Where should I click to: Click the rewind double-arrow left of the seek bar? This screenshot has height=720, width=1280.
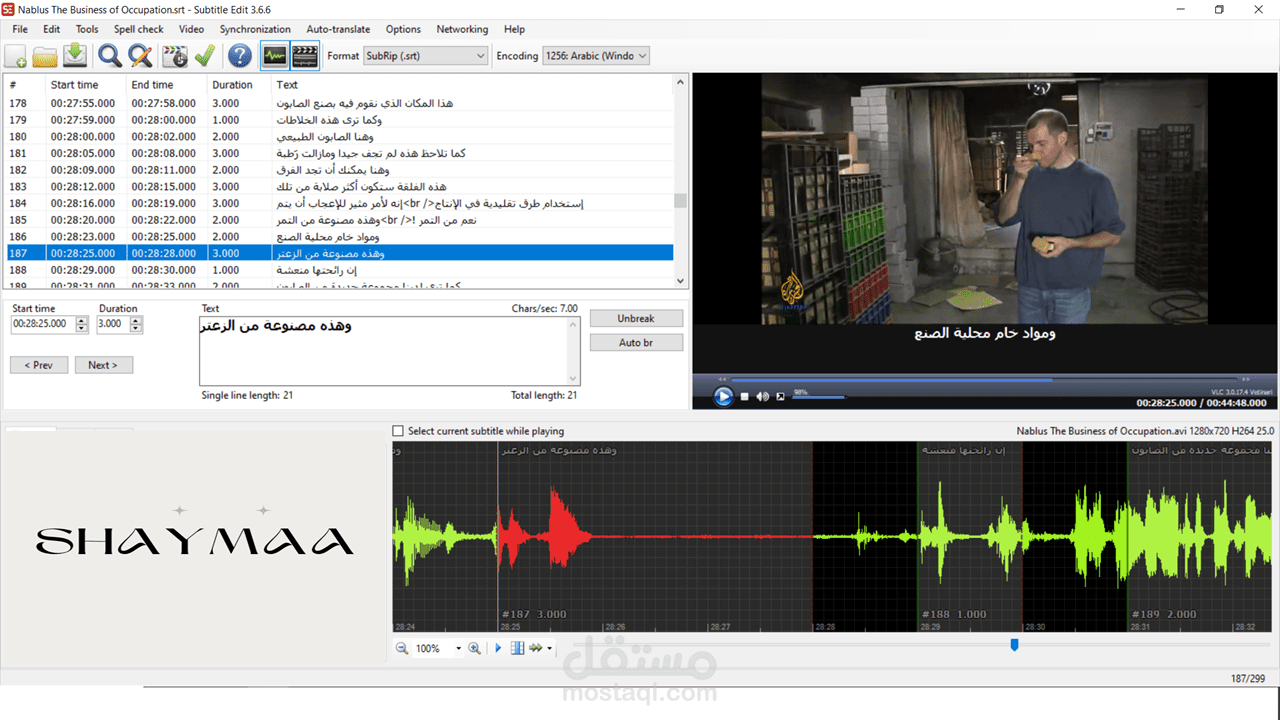coord(721,380)
